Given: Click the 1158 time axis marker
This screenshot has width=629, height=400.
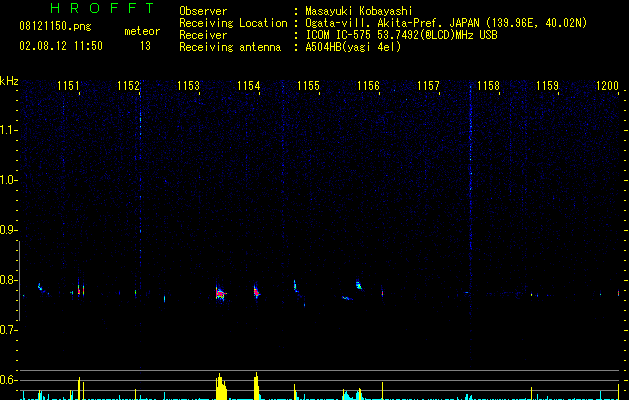Looking at the screenshot, I should (x=488, y=86).
